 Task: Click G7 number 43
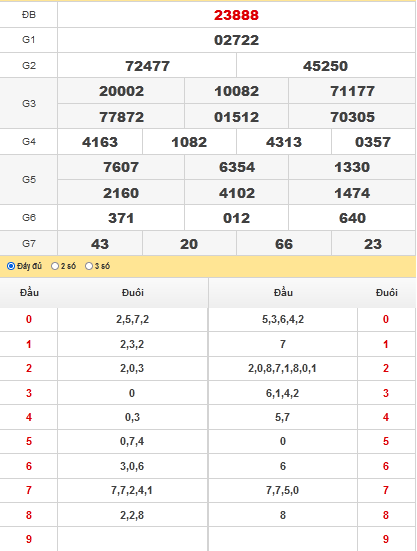tap(100, 244)
